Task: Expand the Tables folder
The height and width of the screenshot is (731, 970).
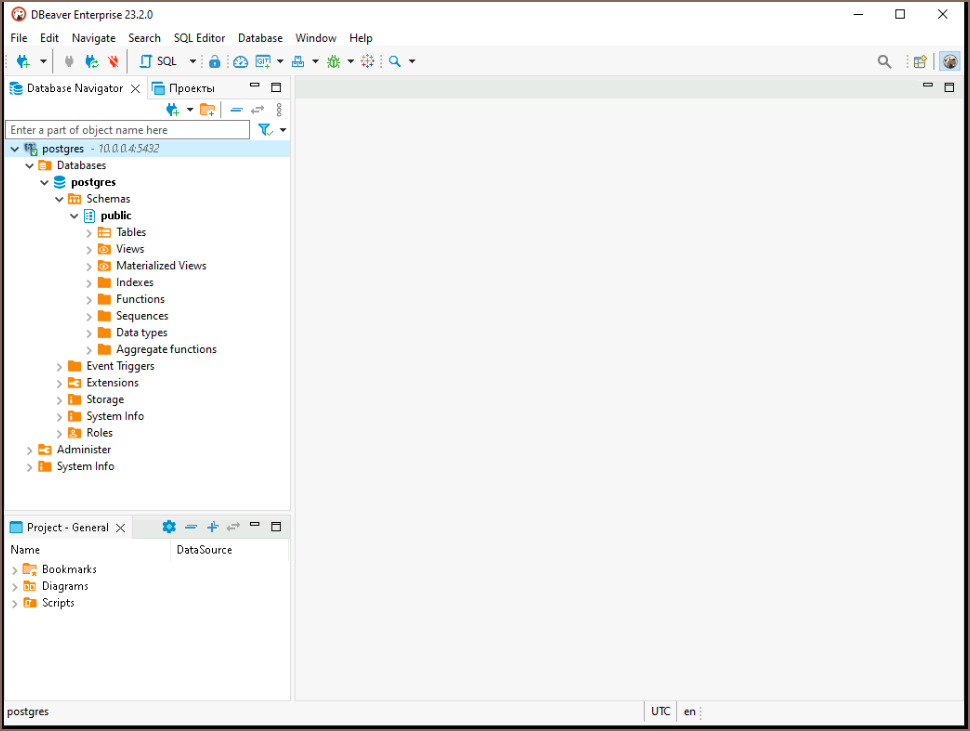Action: coord(89,232)
